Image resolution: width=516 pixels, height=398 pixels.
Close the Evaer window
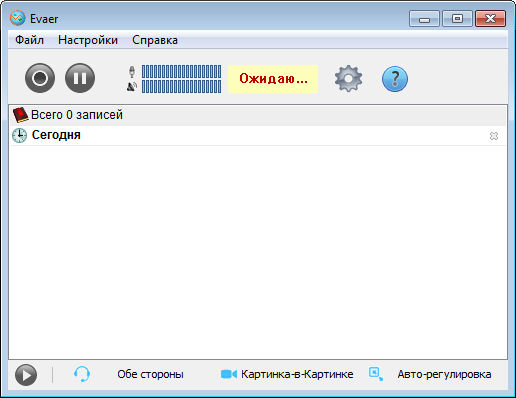point(491,19)
